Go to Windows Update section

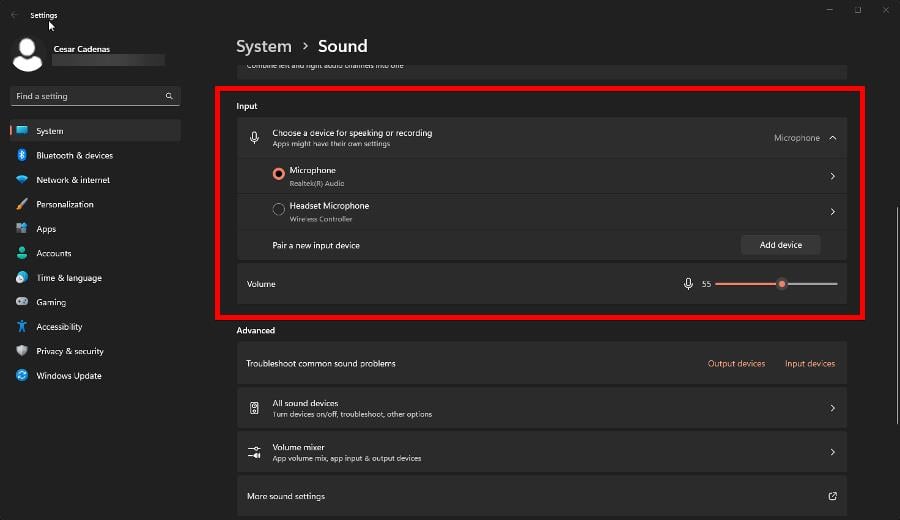click(95, 375)
